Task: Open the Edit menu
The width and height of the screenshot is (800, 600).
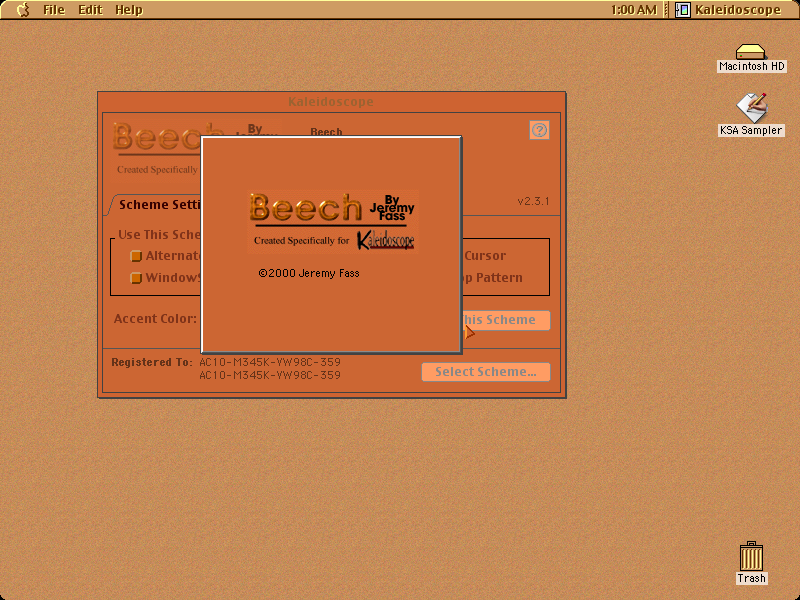Action: coord(90,10)
